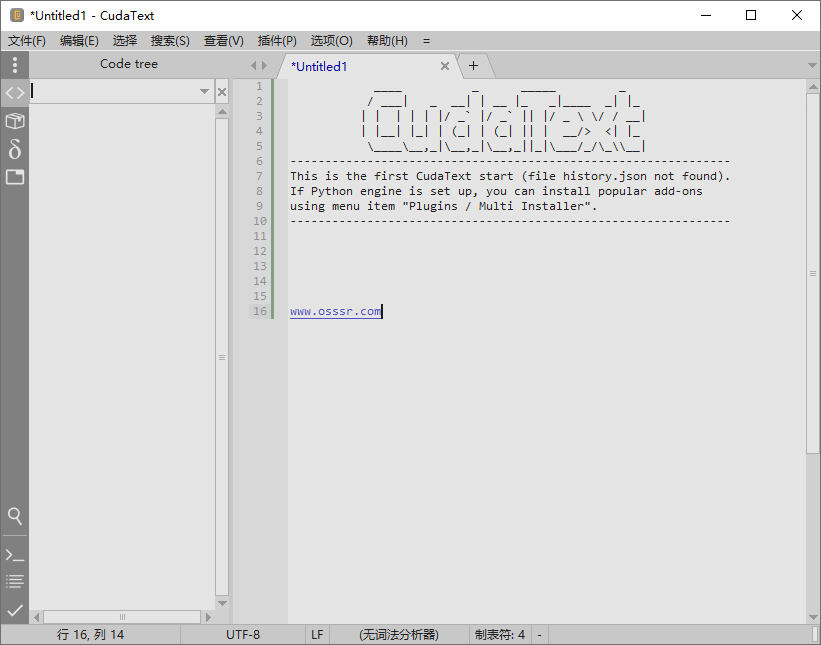Show the Output list panel icon
Viewport: 821px width, 645px height.
(14, 581)
